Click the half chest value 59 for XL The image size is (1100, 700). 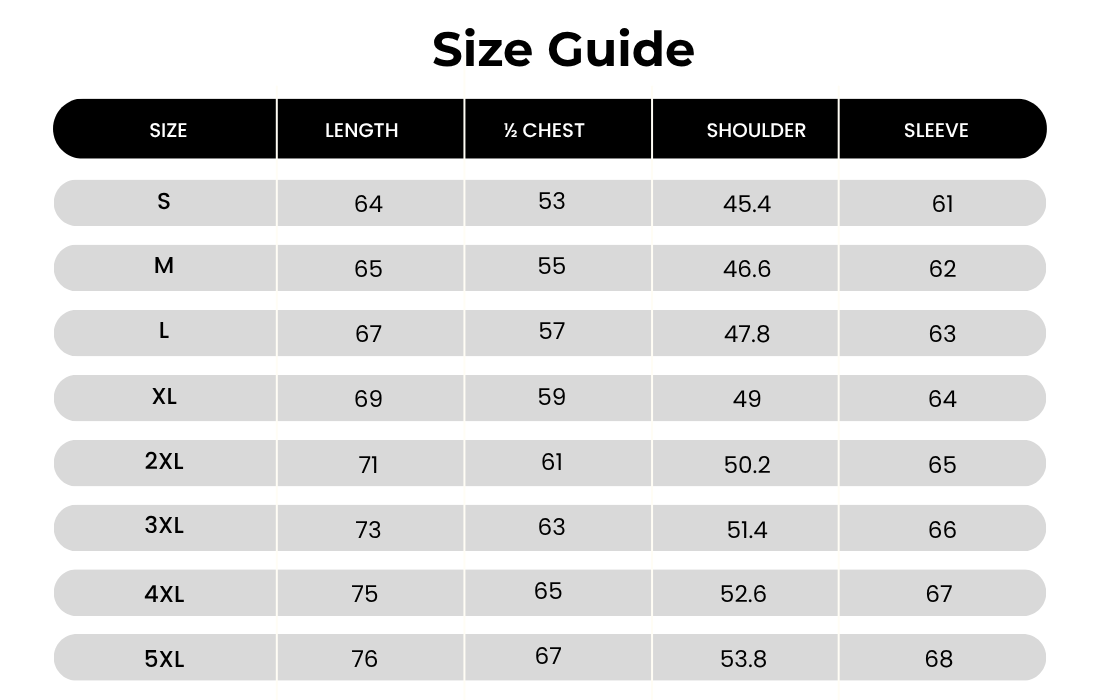tap(552, 397)
